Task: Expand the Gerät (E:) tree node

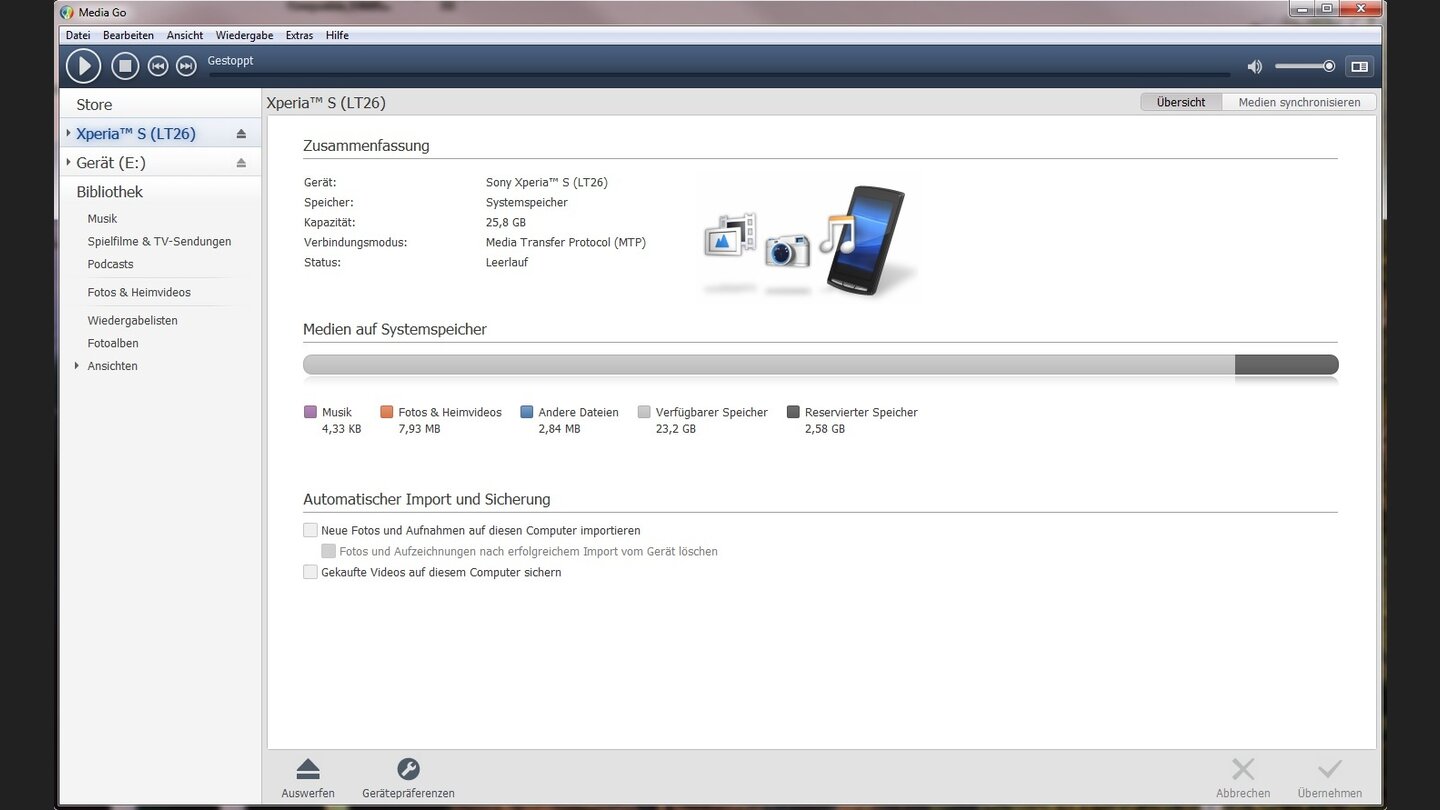Action: click(68, 162)
